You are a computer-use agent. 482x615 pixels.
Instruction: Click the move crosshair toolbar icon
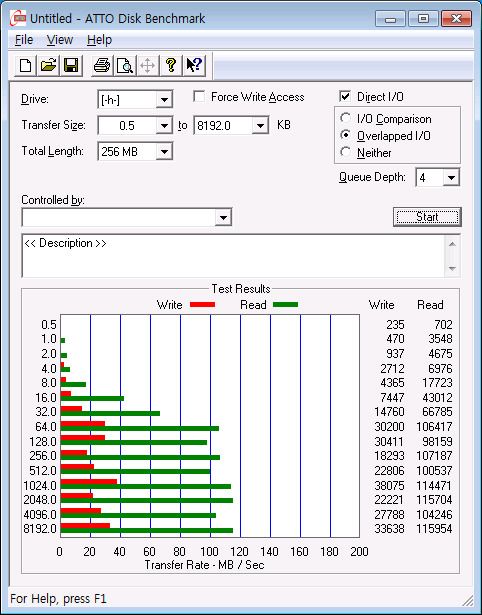(x=147, y=65)
